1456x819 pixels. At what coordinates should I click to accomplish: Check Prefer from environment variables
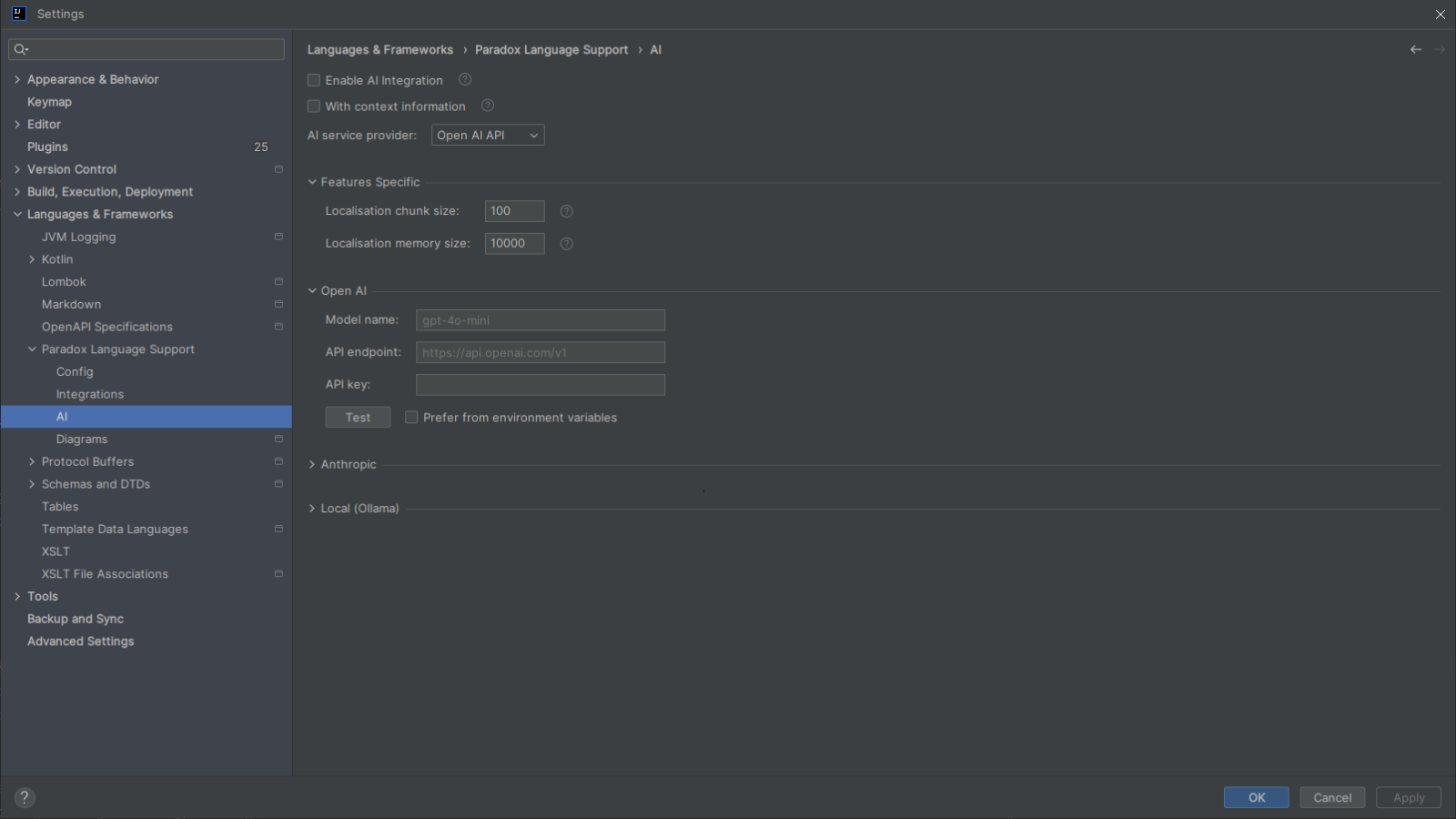(x=411, y=418)
